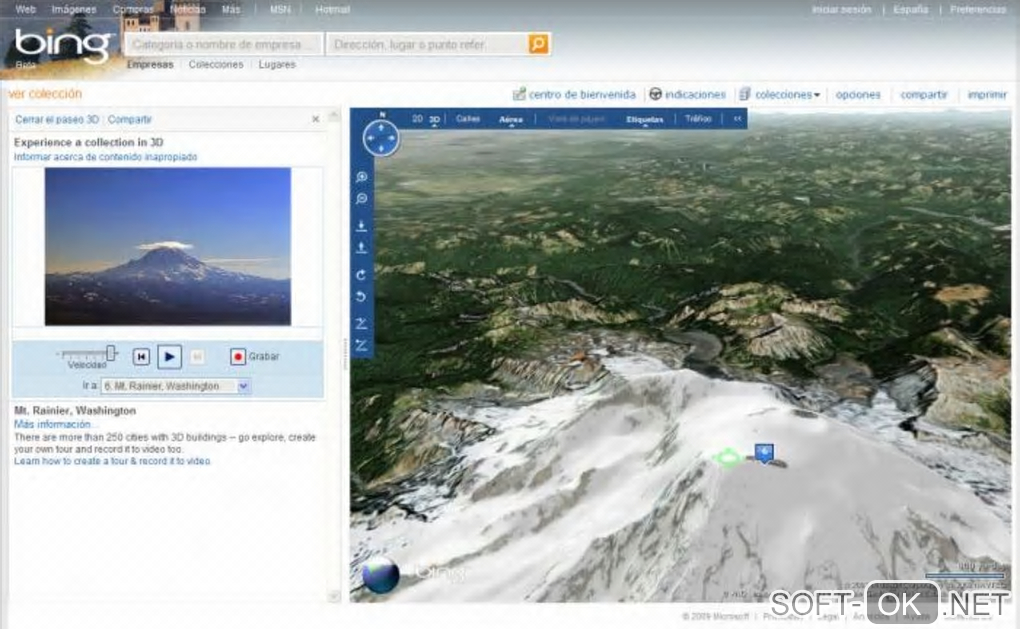Zoom out using magnifier minus icon

click(x=362, y=199)
